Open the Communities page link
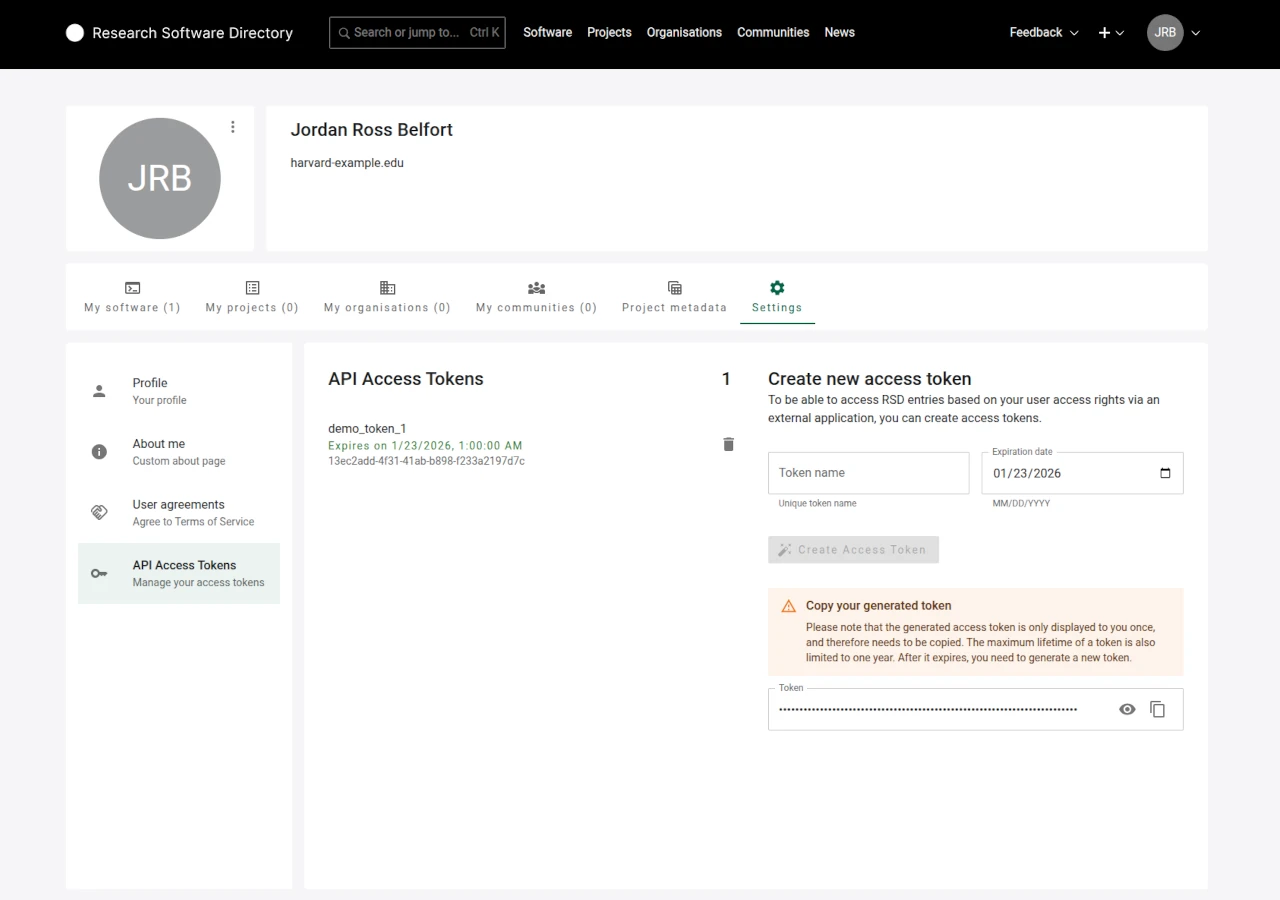 pyautogui.click(x=773, y=33)
